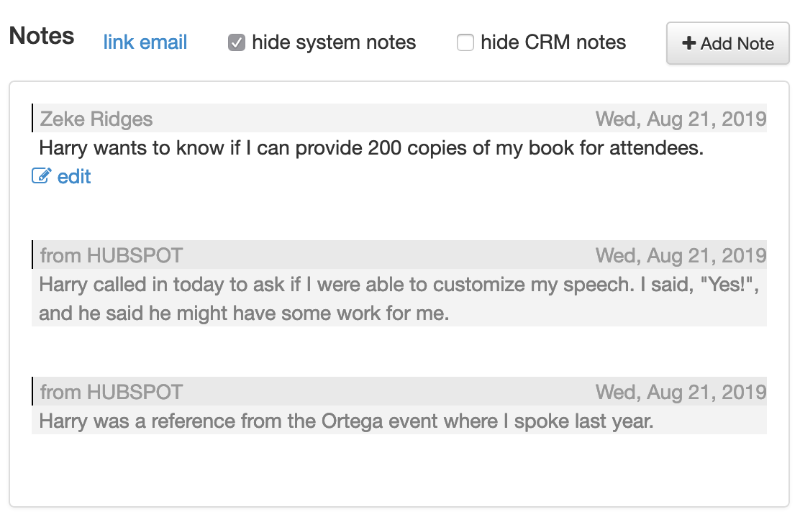Screen dimensions: 800x522
Task: Enable the hide CRM notes checkbox
Action: (465, 43)
